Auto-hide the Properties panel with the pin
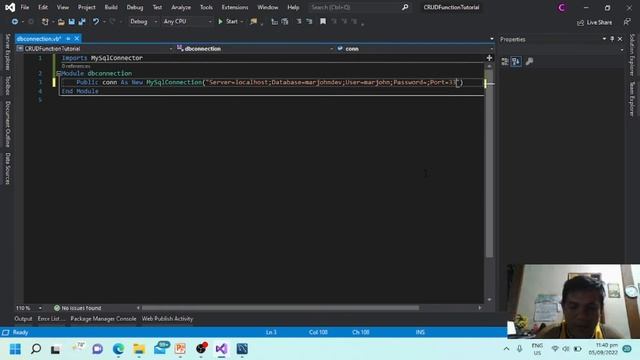The height and width of the screenshot is (360, 640). tap(612, 39)
